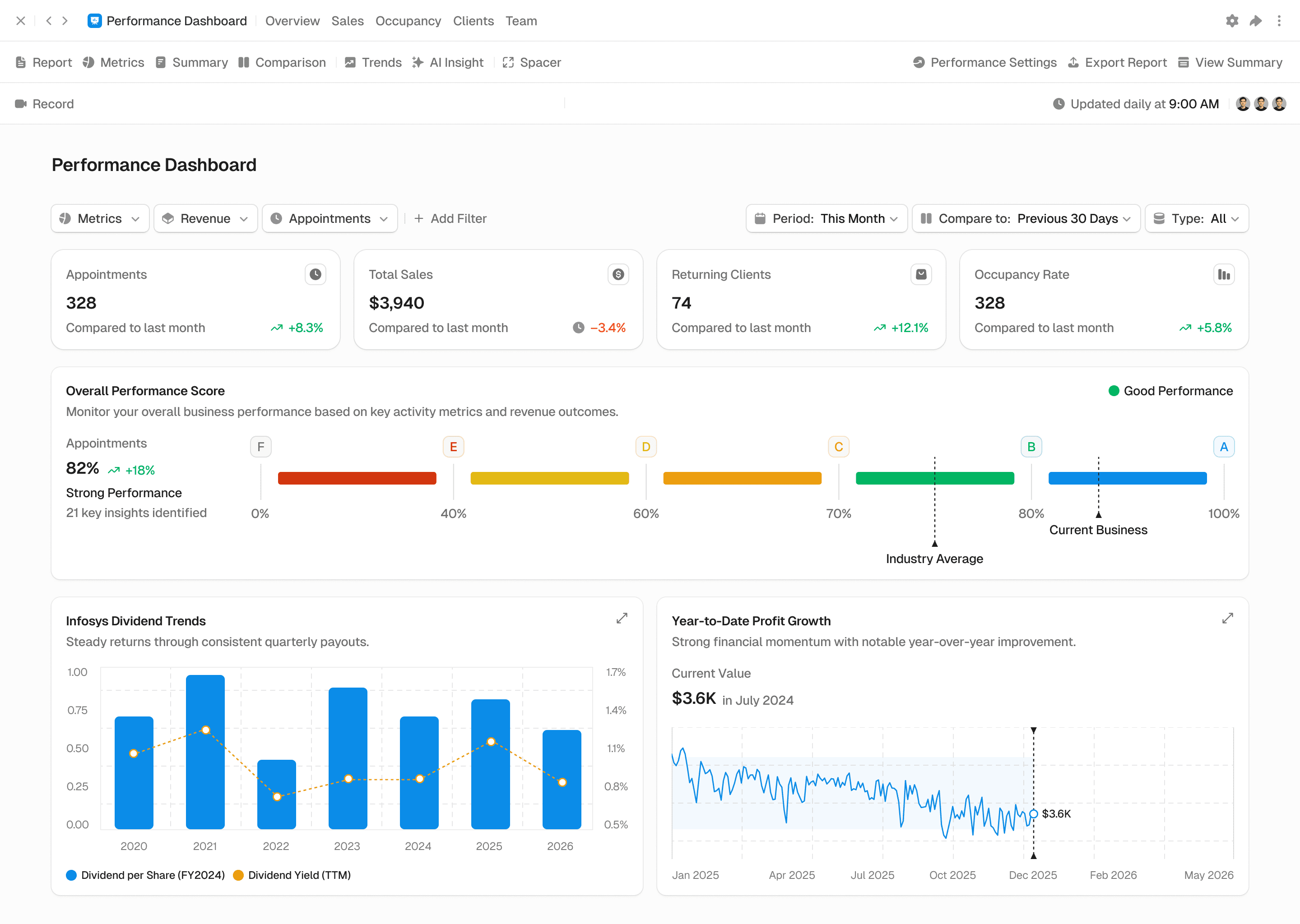This screenshot has height=924, width=1300.
Task: Click the bar chart icon on Occupancy Rate card
Action: point(1224,274)
